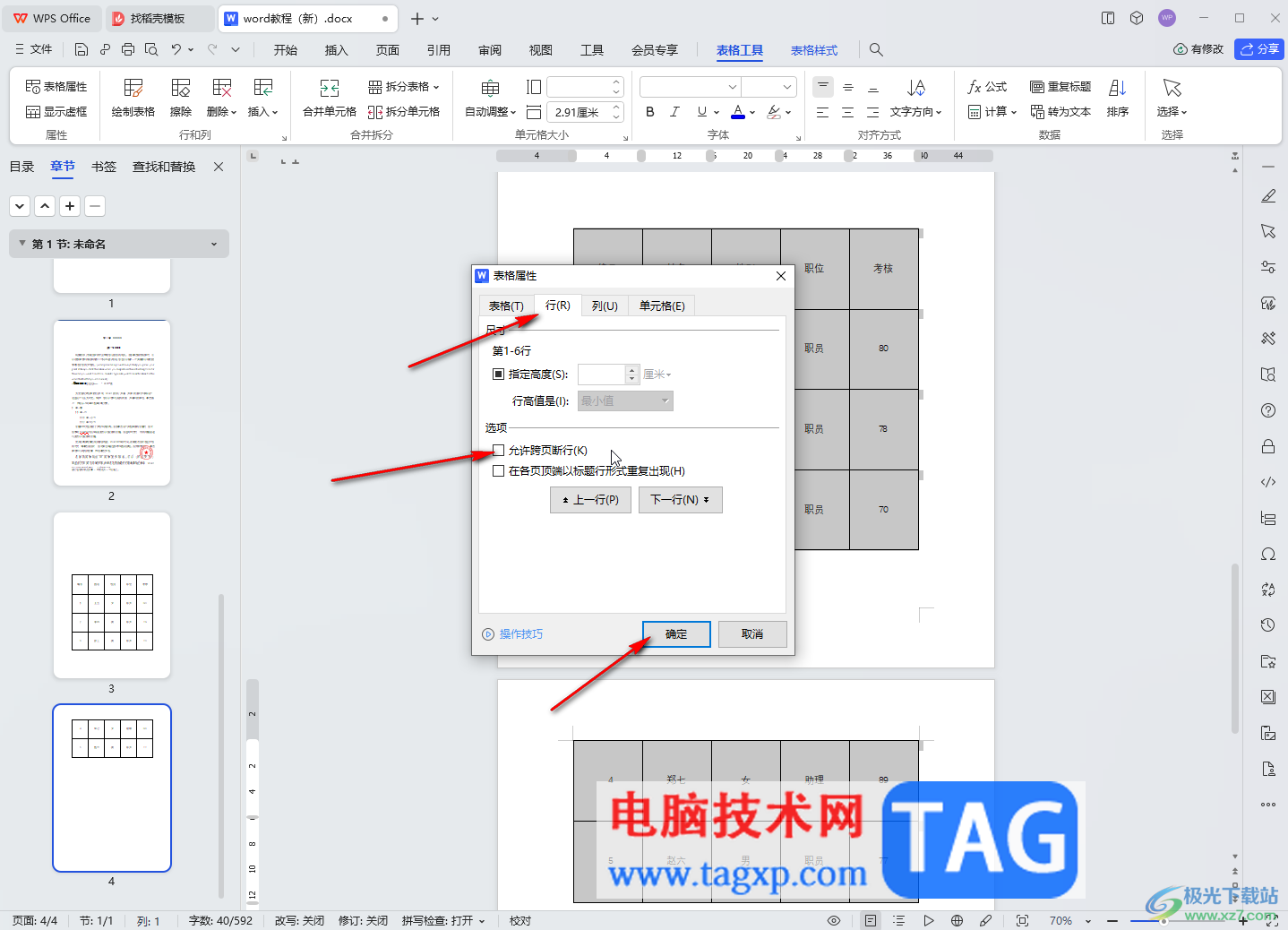Toggle spell check (拼写检查) in status bar
The image size is (1288, 930).
click(x=443, y=921)
